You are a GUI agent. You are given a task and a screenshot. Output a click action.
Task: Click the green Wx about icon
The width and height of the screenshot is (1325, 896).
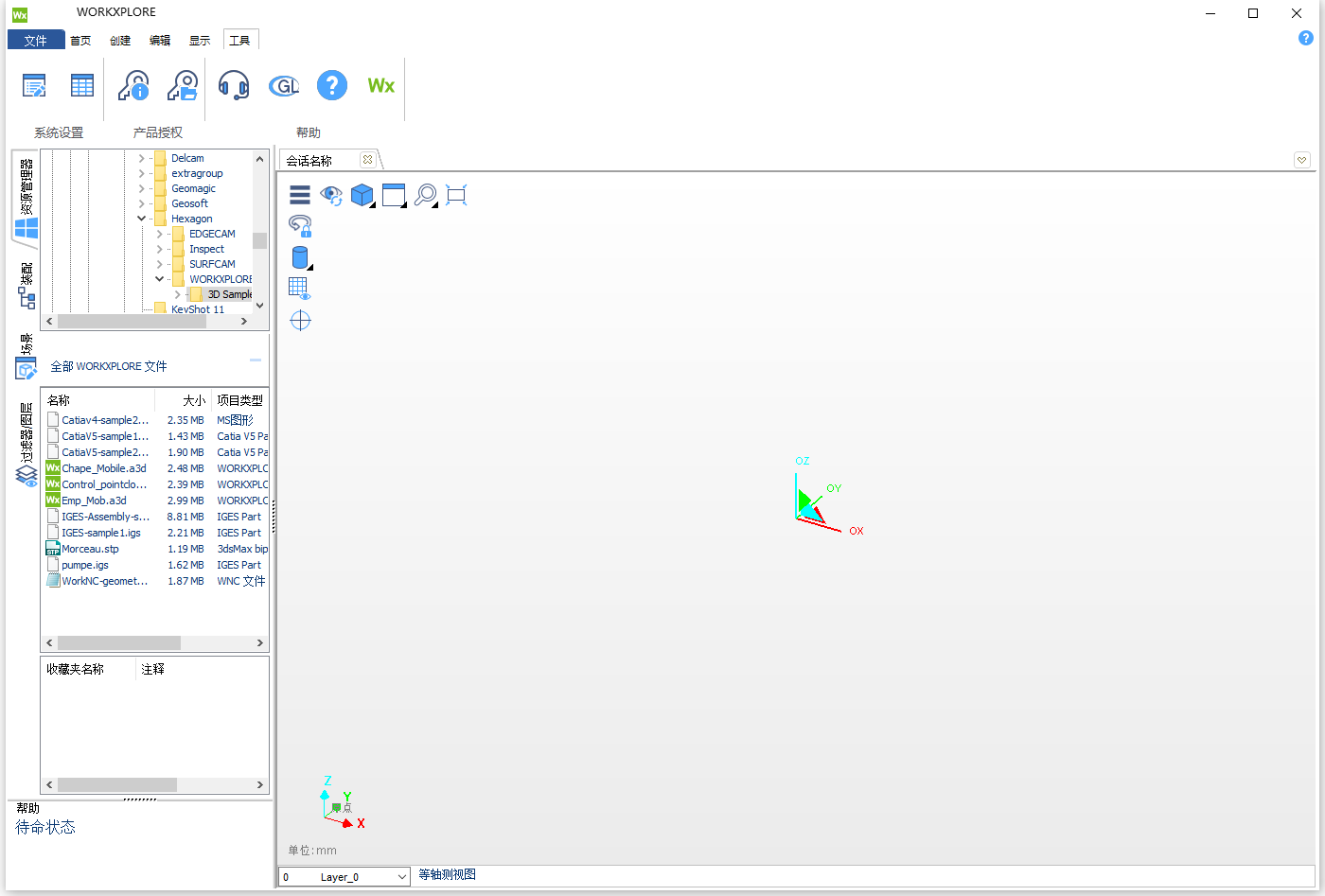click(381, 85)
